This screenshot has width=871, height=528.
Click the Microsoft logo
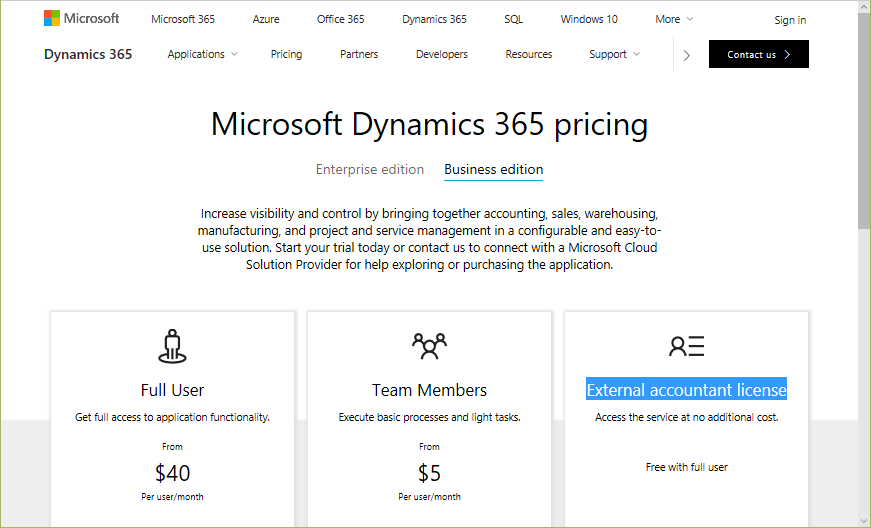[82, 18]
